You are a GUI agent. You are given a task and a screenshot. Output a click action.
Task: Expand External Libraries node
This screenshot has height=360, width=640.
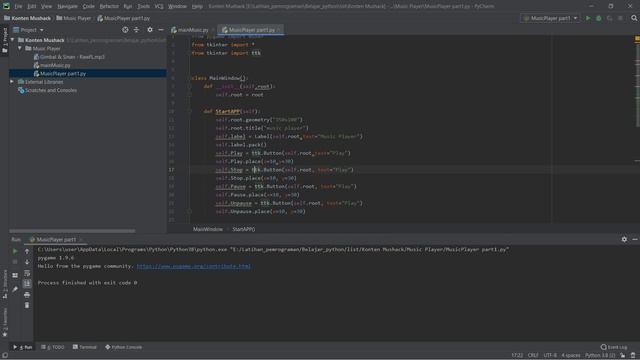coord(12,82)
